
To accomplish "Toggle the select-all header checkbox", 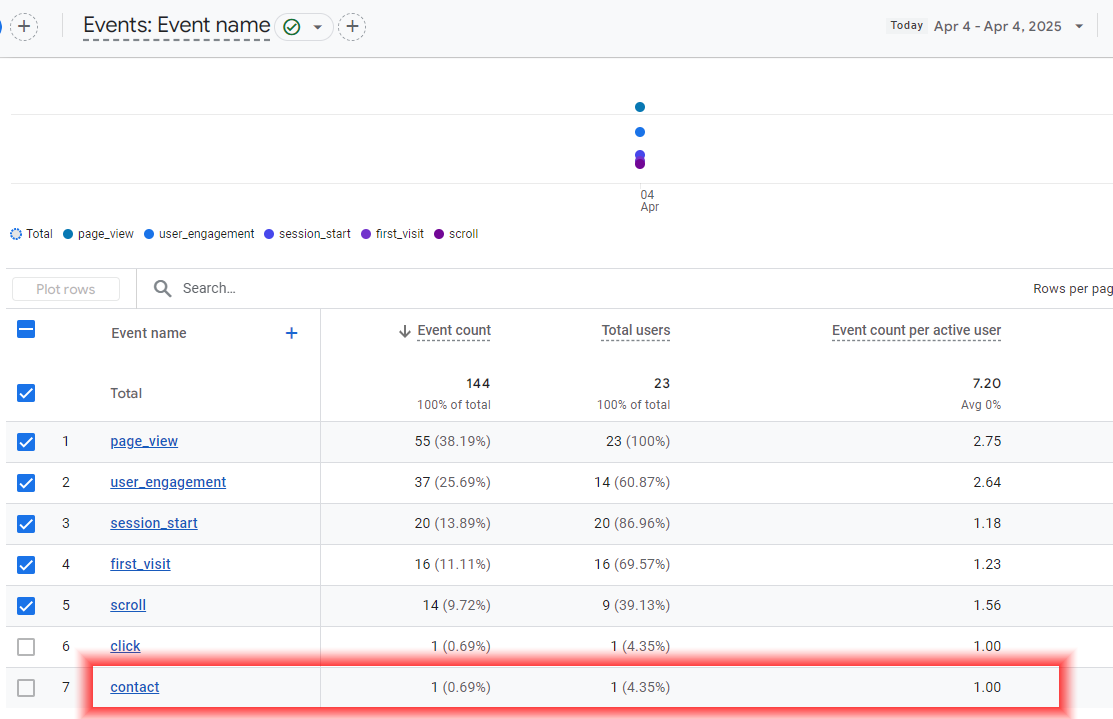I will [x=26, y=329].
